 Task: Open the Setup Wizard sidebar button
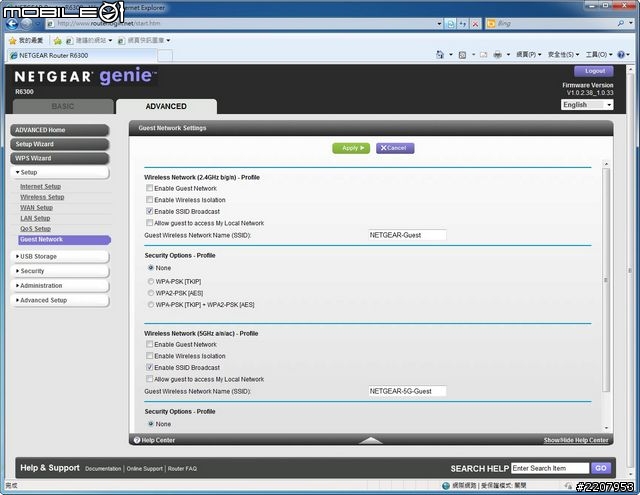click(x=60, y=144)
